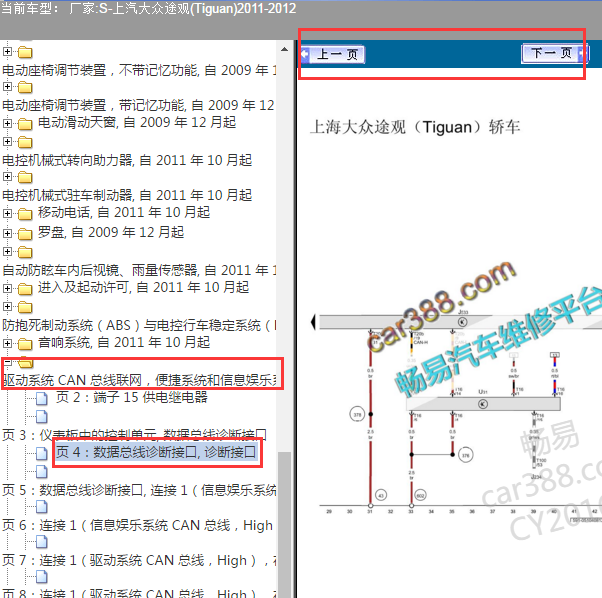Viewport: 602px width, 598px height.
Task: Open 页 5：数据总线诊断接口, 连接 1
Action: (x=139, y=490)
